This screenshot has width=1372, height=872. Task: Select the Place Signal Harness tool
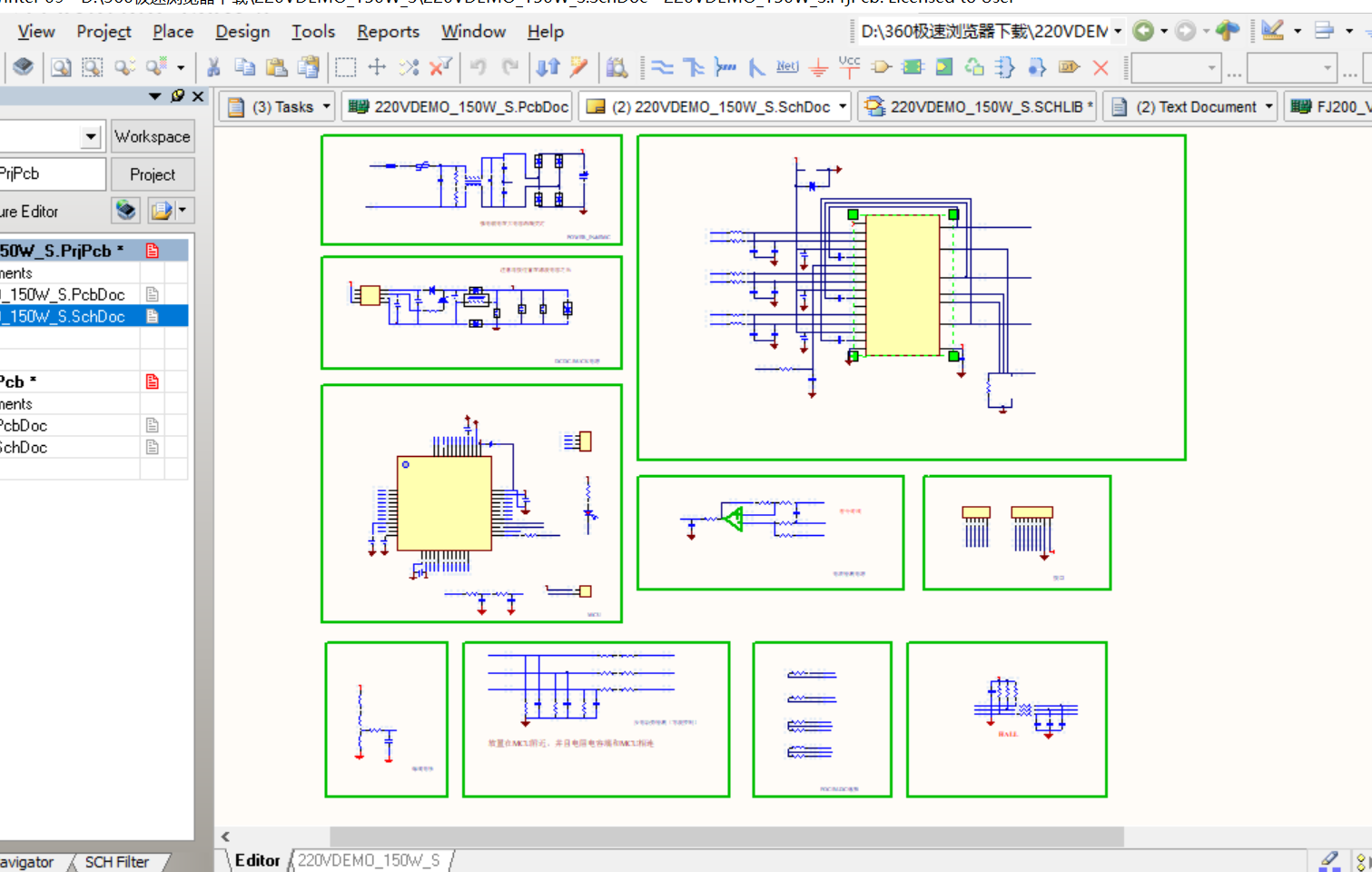point(725,66)
